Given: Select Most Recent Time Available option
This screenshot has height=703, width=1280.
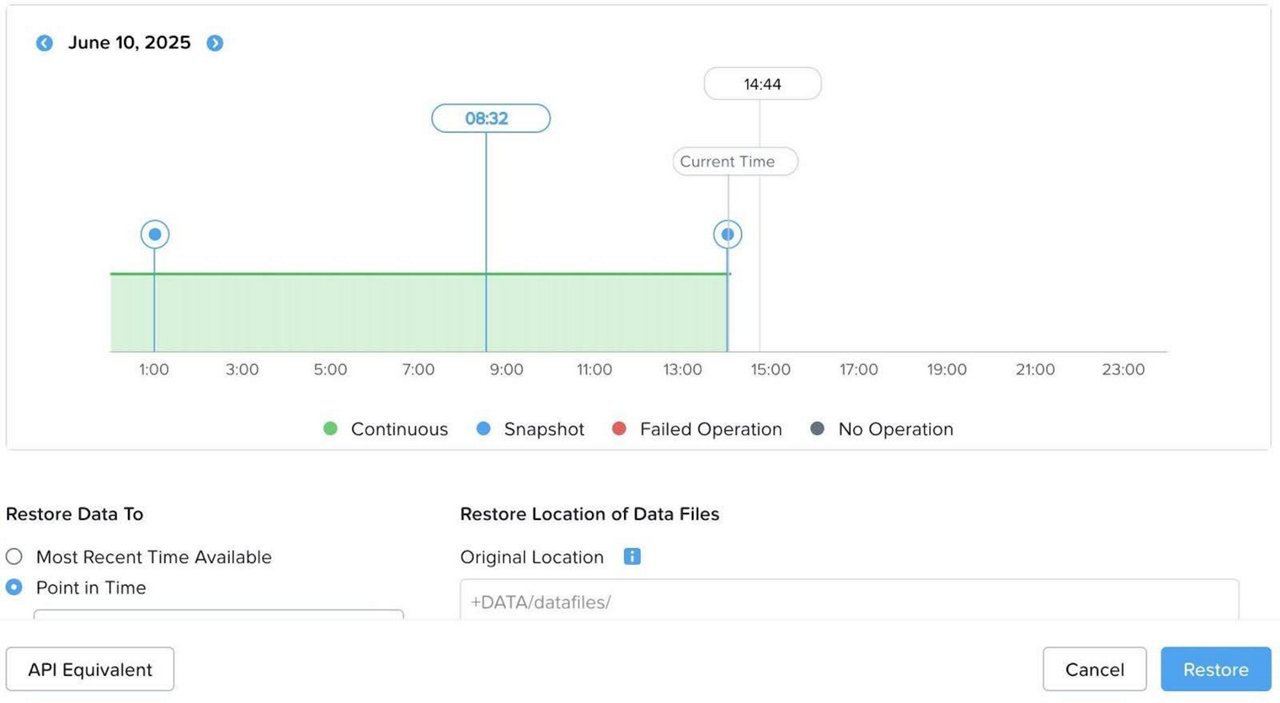Looking at the screenshot, I should pos(14,557).
